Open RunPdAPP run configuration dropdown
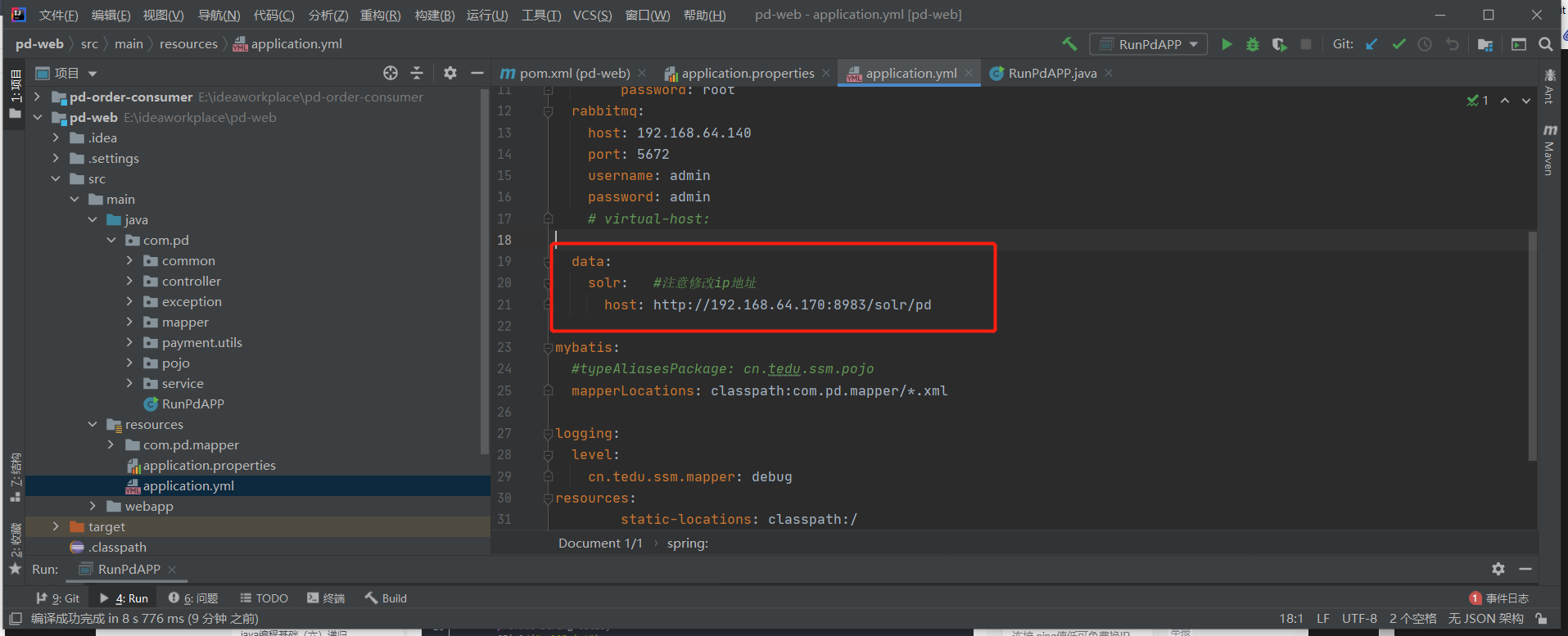 click(1148, 44)
